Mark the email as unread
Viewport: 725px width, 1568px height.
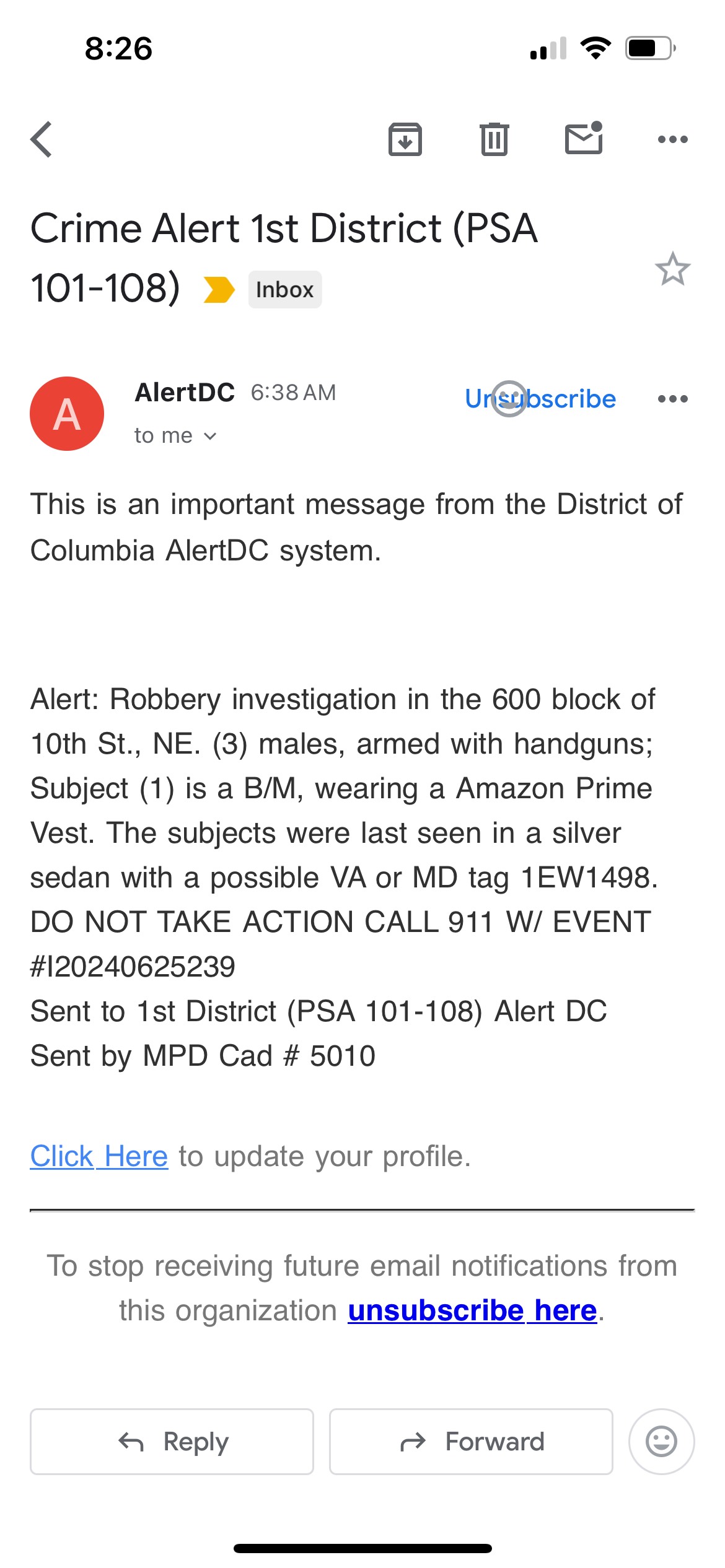tap(584, 138)
